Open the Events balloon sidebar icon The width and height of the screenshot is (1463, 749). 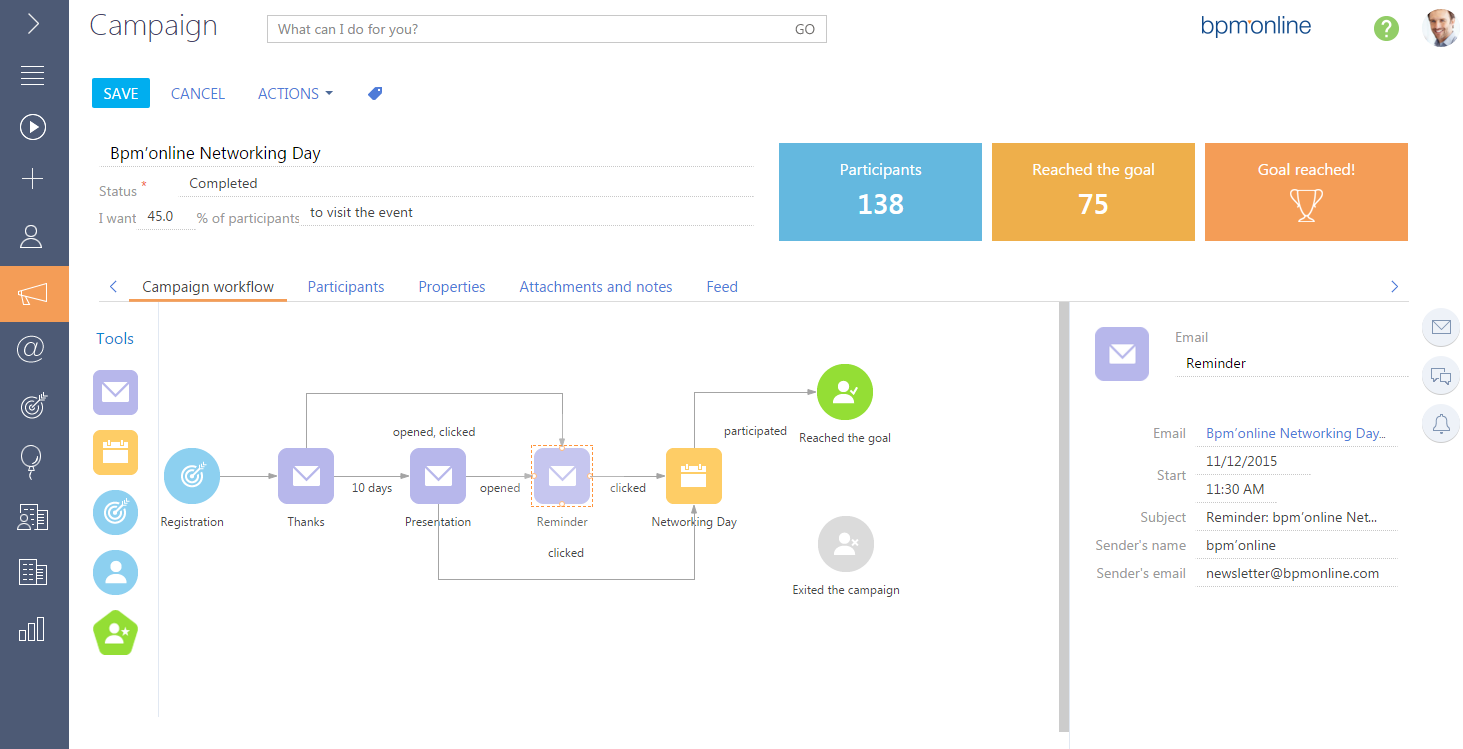32,461
